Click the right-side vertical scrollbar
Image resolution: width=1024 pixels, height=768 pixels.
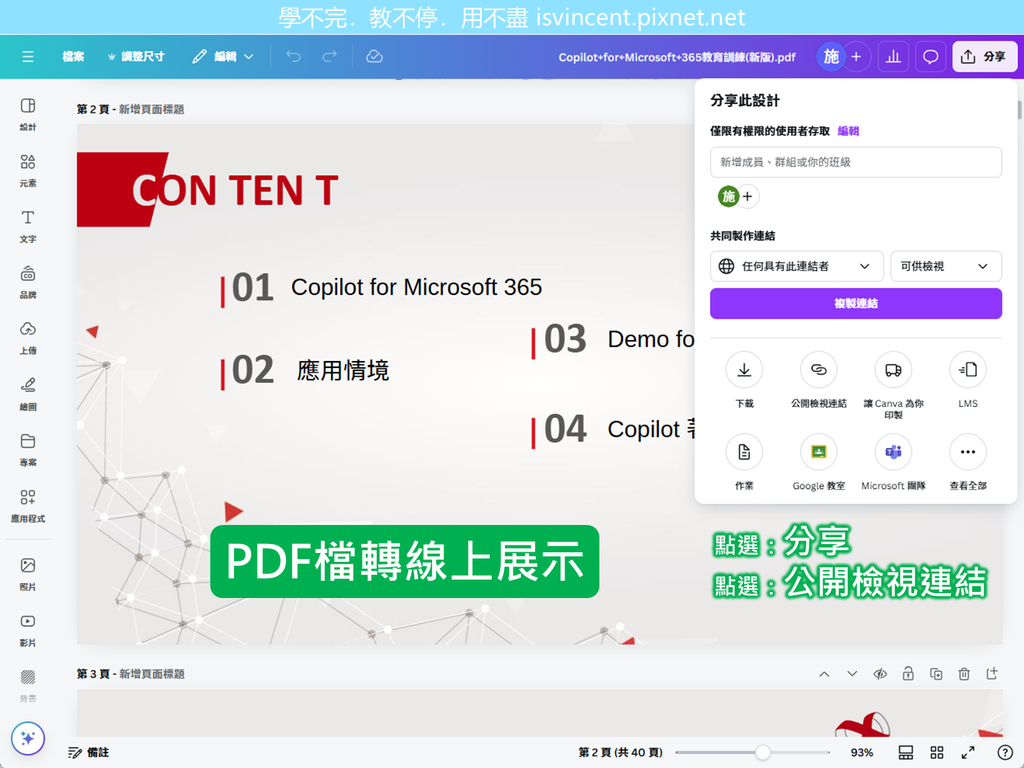coord(1019,110)
